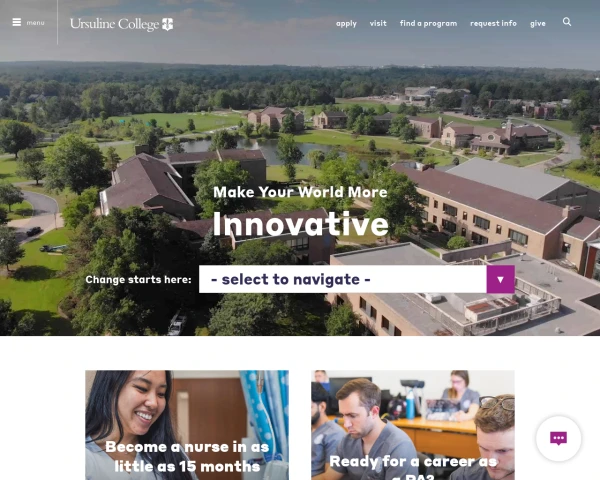
Task: Open the visit link in header
Action: point(378,23)
